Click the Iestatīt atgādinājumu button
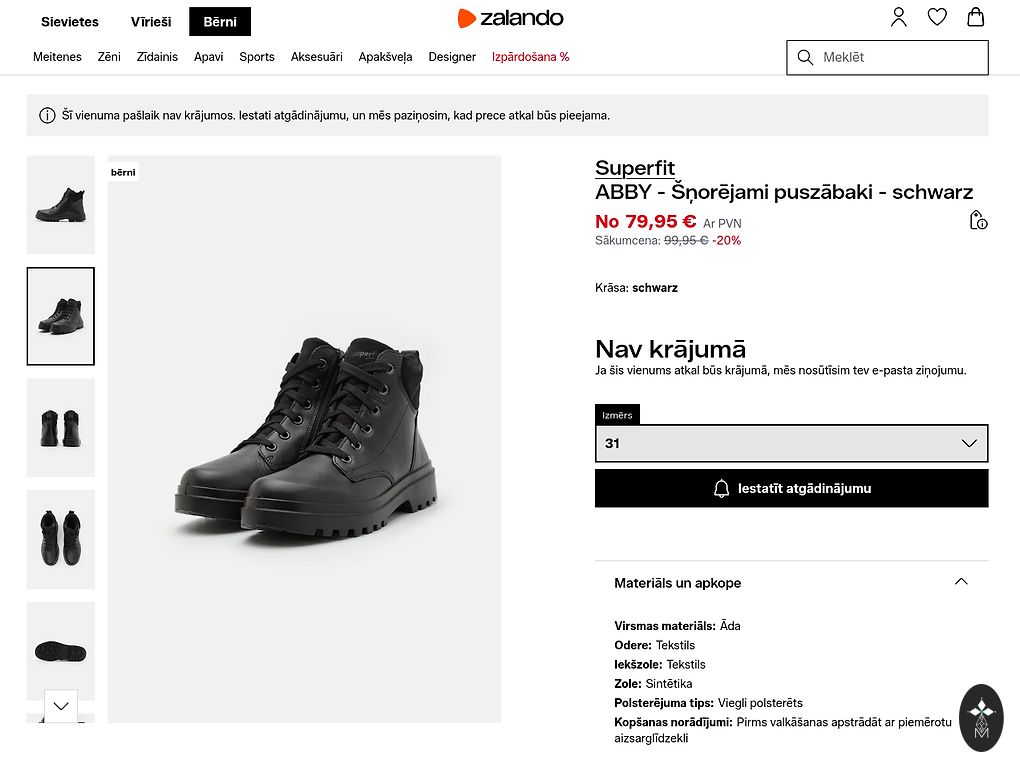The height and width of the screenshot is (768, 1020). [791, 489]
